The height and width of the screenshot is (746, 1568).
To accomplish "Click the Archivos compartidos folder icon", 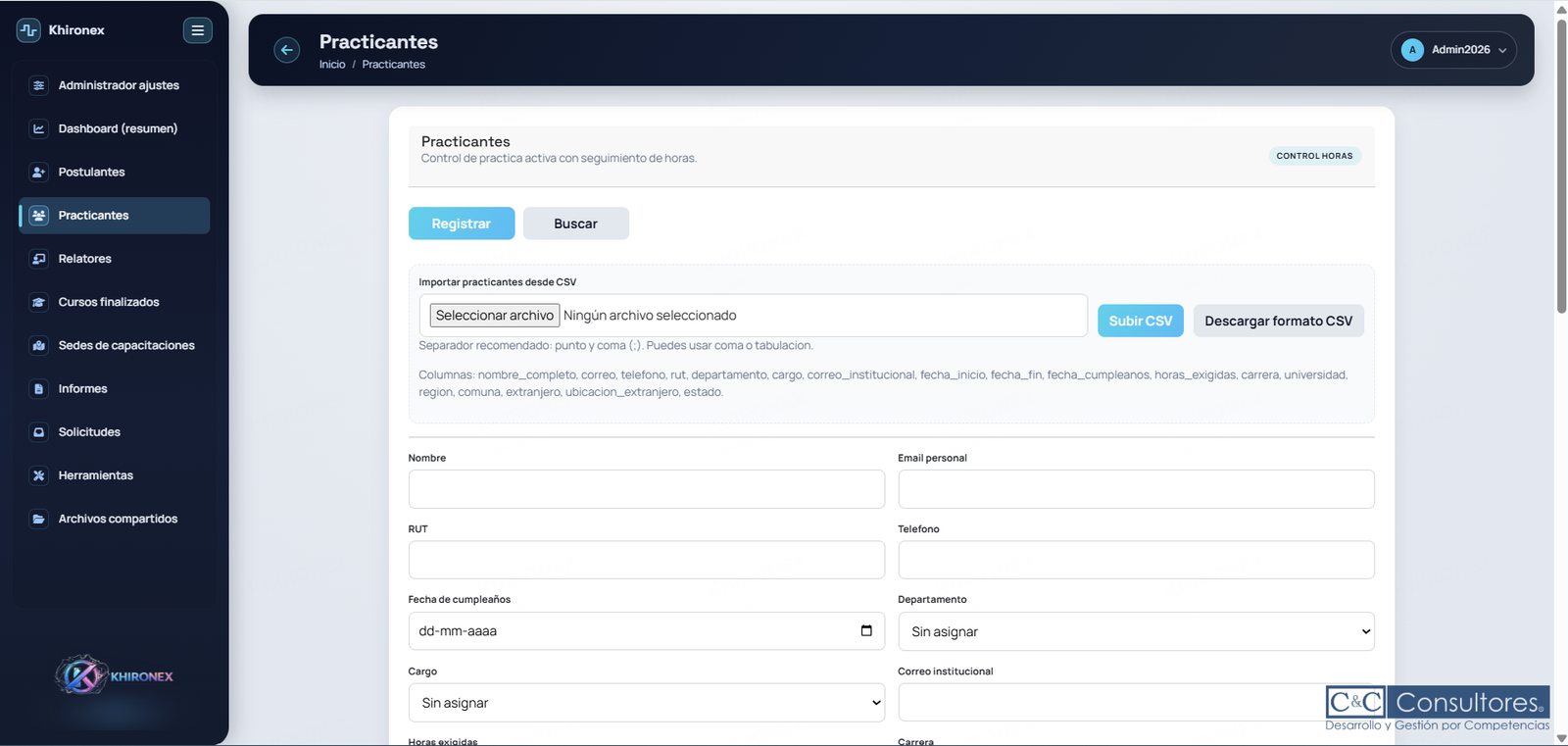I will tap(38, 519).
